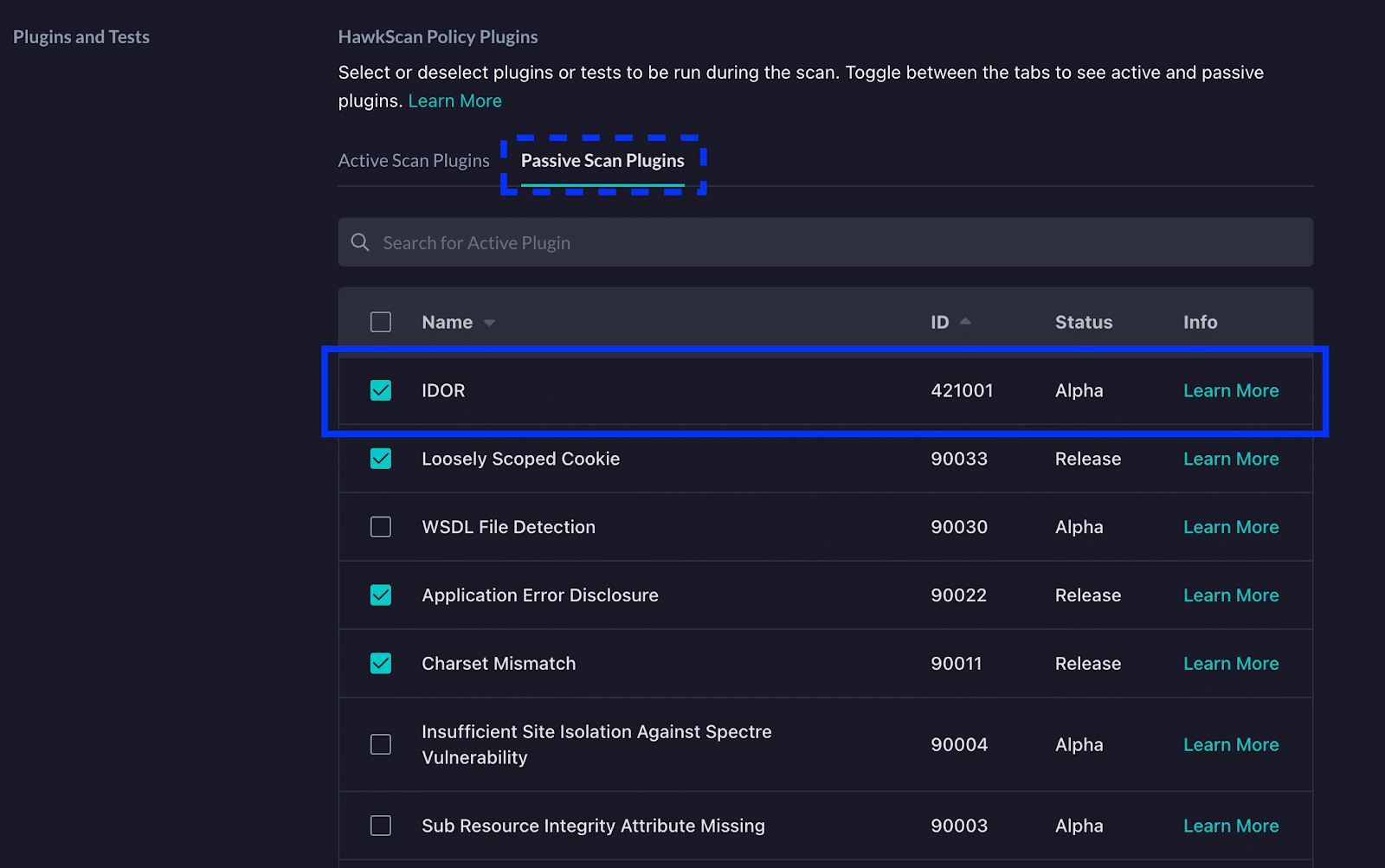Screen dimensions: 1385x868
Task: Toggle the select-all header checkbox
Action: pyautogui.click(x=381, y=322)
